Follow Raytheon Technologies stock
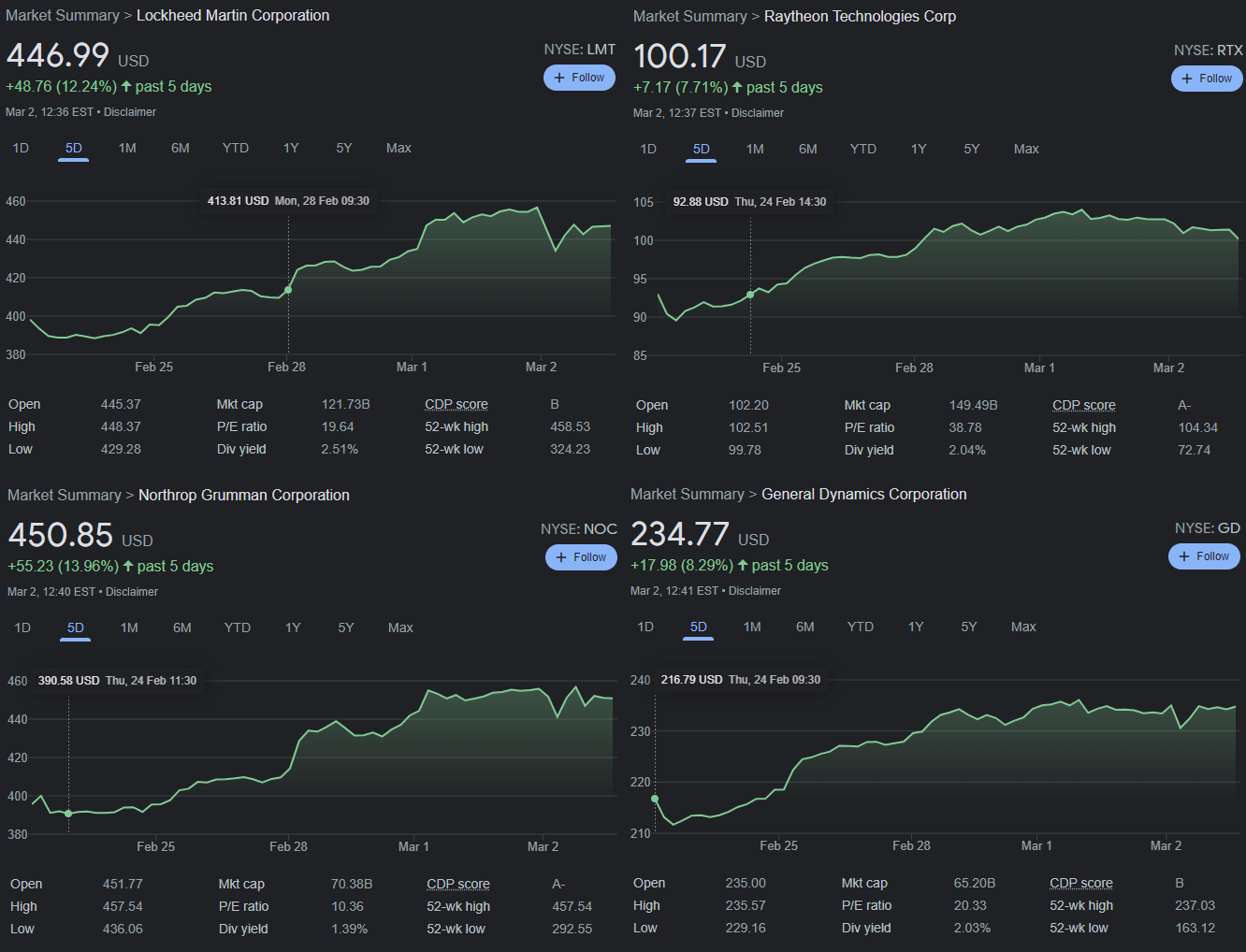The image size is (1246, 952). pyautogui.click(x=1207, y=79)
